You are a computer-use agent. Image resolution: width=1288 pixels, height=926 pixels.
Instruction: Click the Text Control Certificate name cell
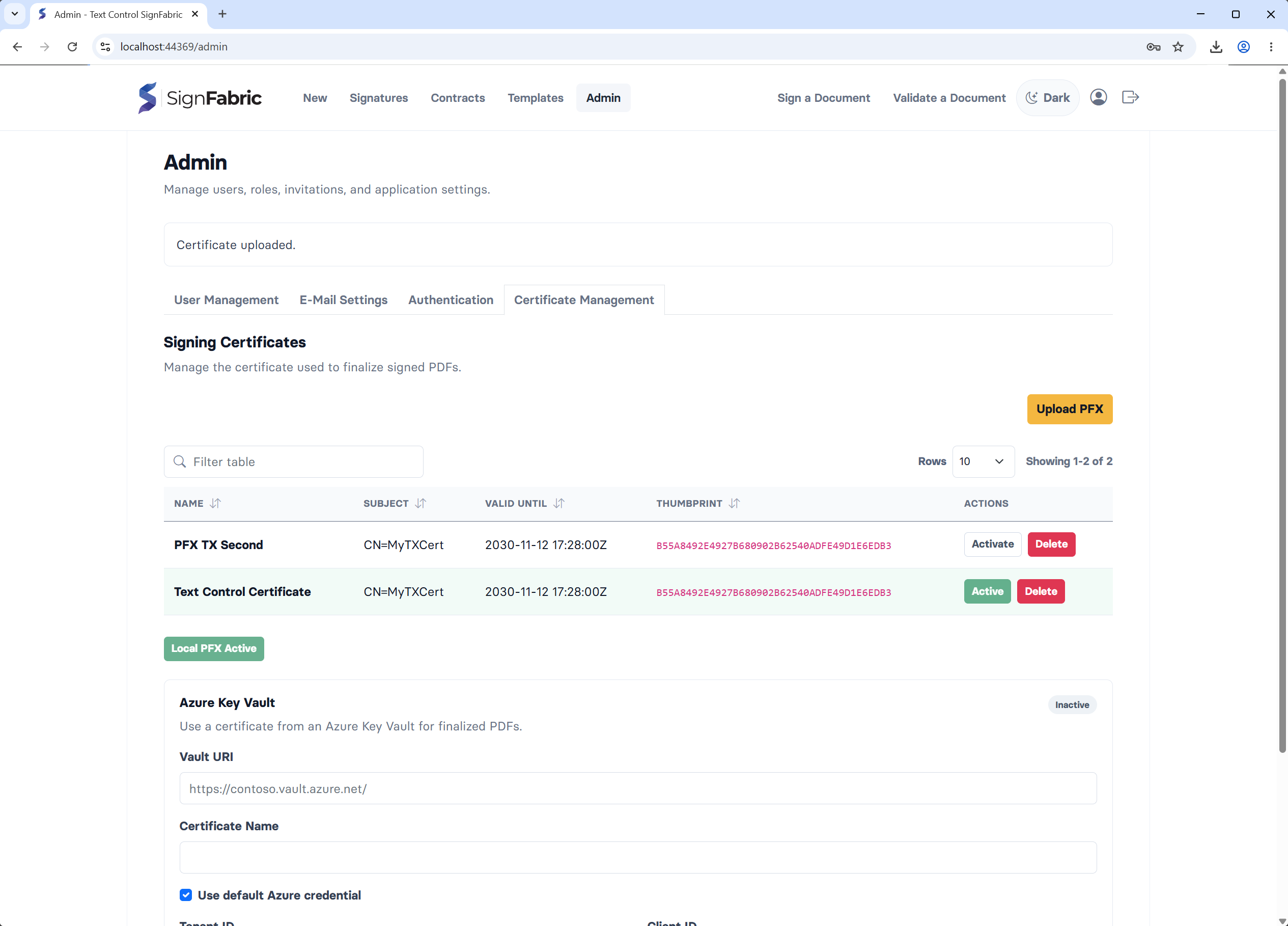click(242, 591)
